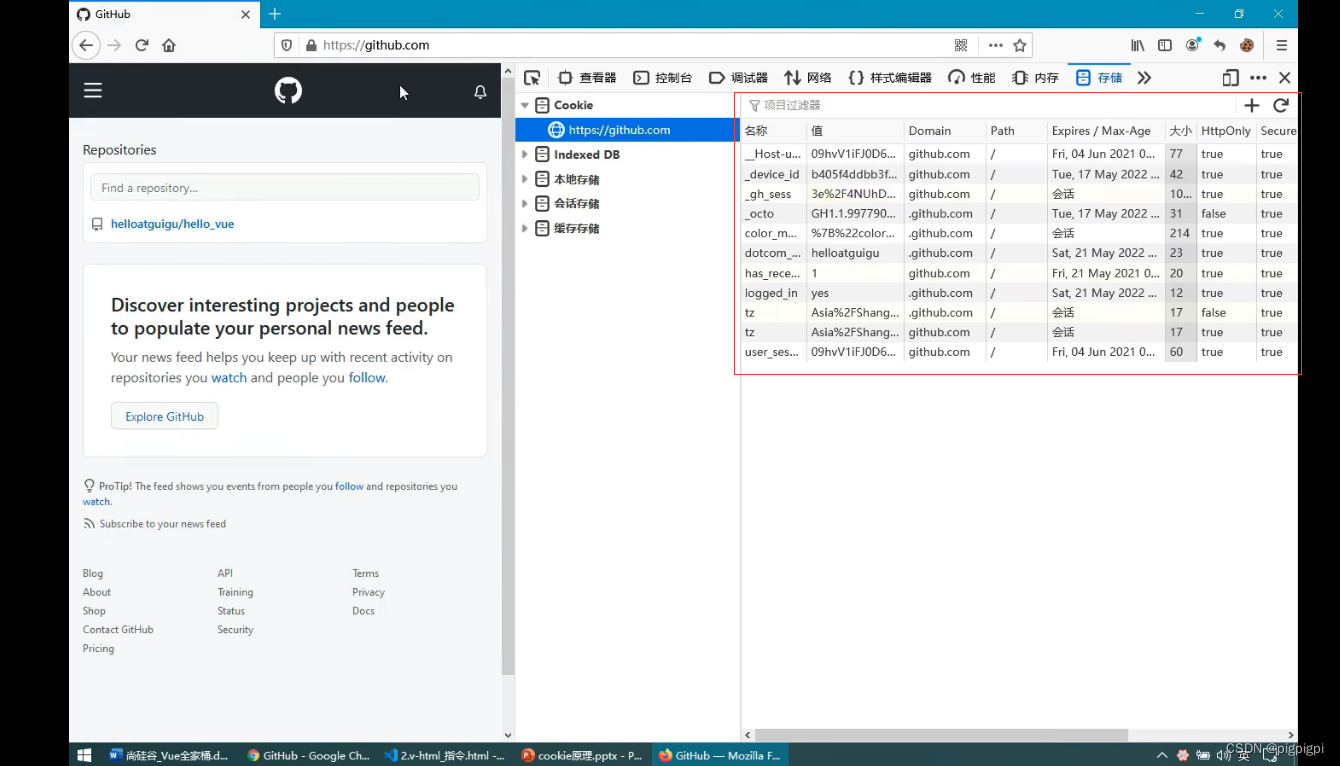1340x766 pixels.
Task: Switch to PowerPoint cookie presentation in taskbar
Action: 582,755
